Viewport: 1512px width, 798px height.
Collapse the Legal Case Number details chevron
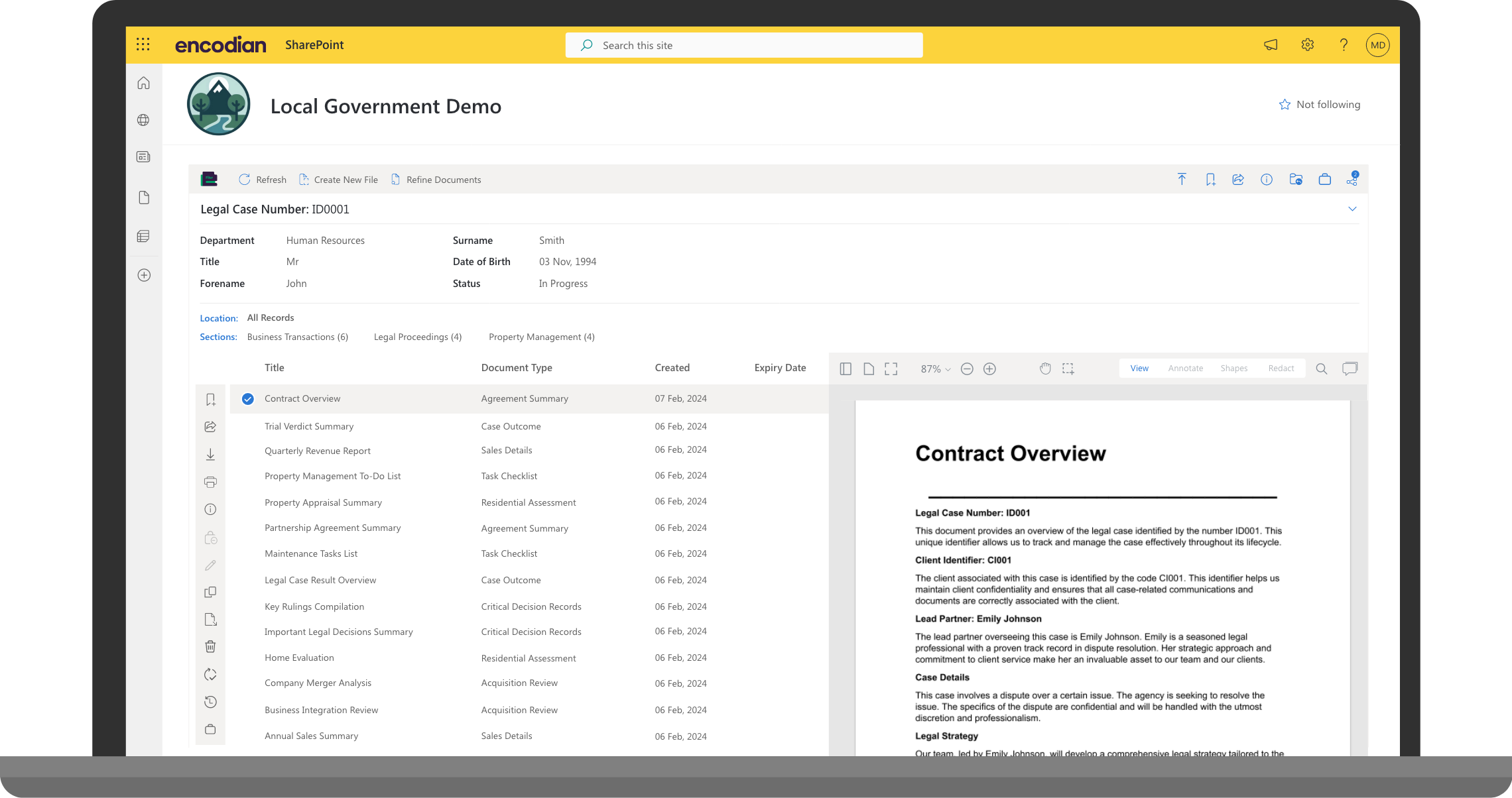tap(1352, 209)
